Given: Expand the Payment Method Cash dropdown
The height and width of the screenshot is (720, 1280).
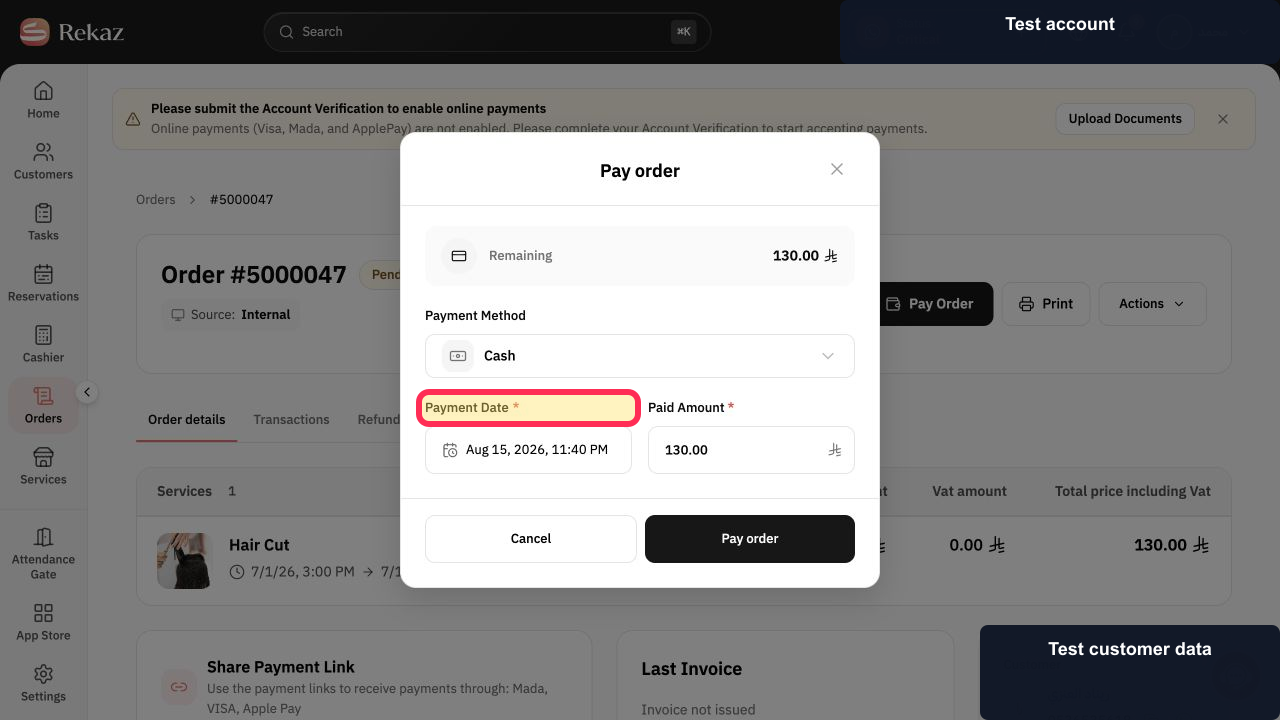Looking at the screenshot, I should click(640, 356).
